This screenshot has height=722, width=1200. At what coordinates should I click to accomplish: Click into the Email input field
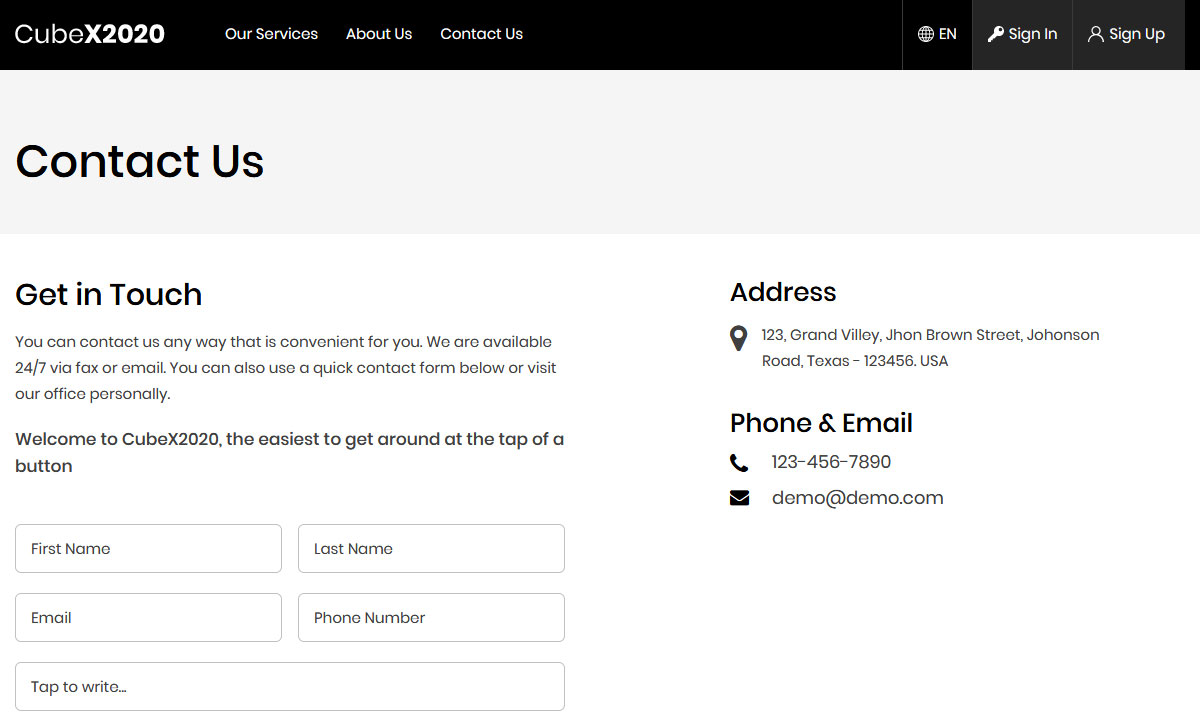point(148,618)
